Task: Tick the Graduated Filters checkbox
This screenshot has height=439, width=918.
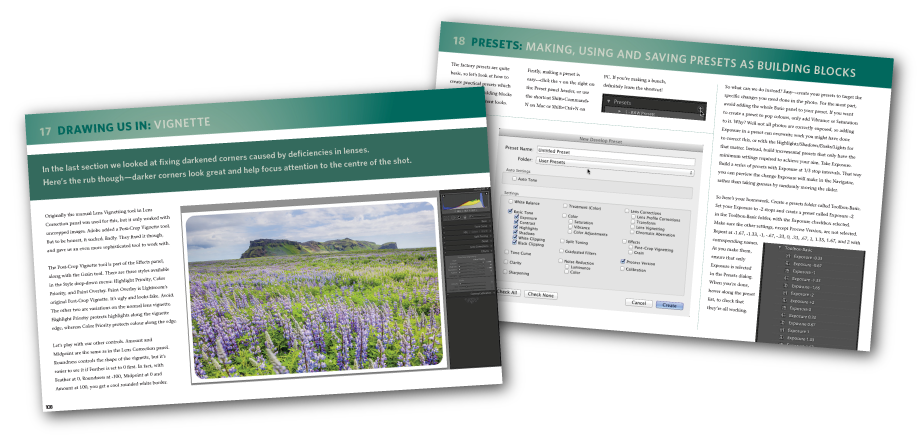Action: 561,251
